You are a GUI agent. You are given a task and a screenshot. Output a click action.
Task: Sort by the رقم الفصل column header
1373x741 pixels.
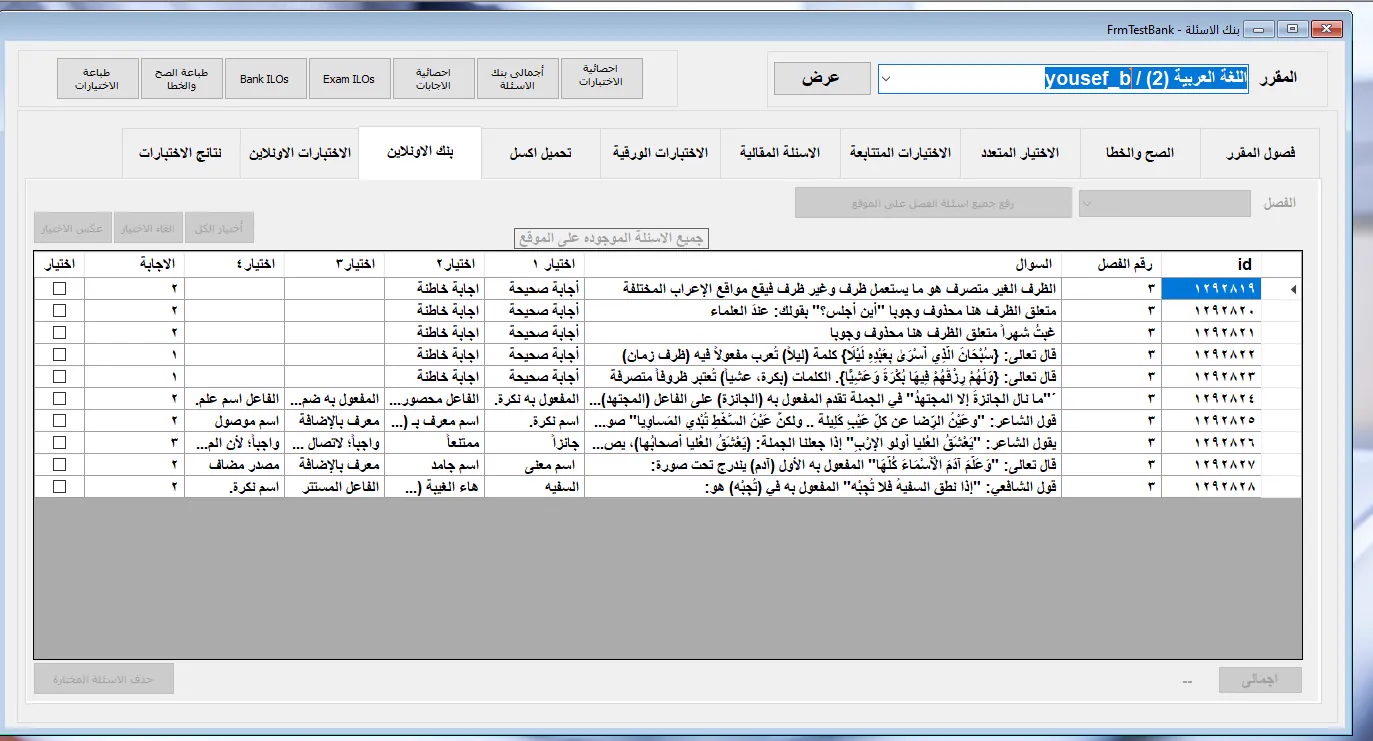click(1111, 264)
